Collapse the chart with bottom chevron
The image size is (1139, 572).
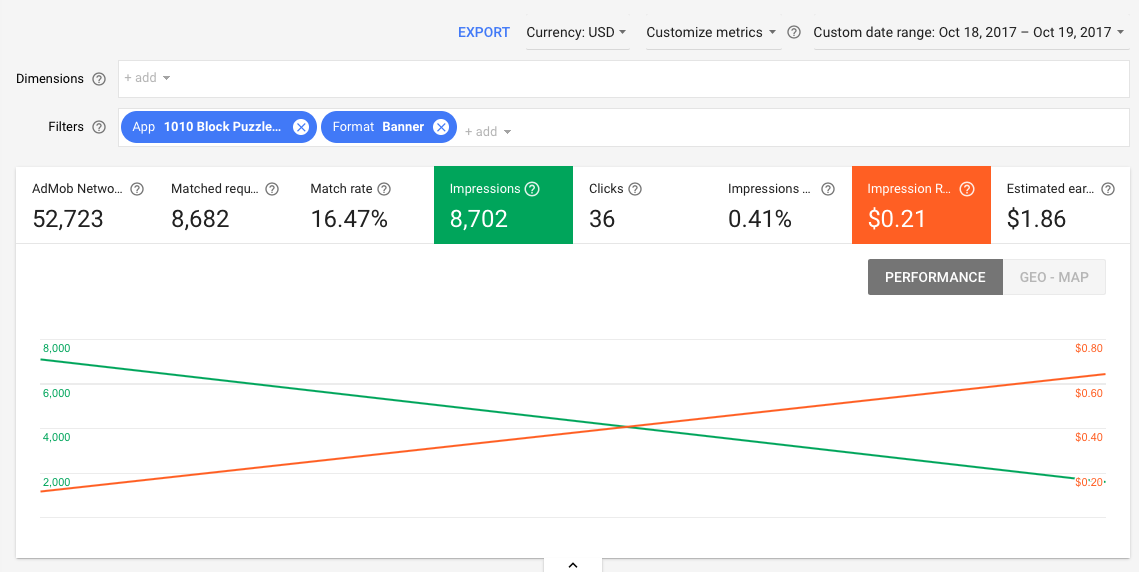coord(572,565)
